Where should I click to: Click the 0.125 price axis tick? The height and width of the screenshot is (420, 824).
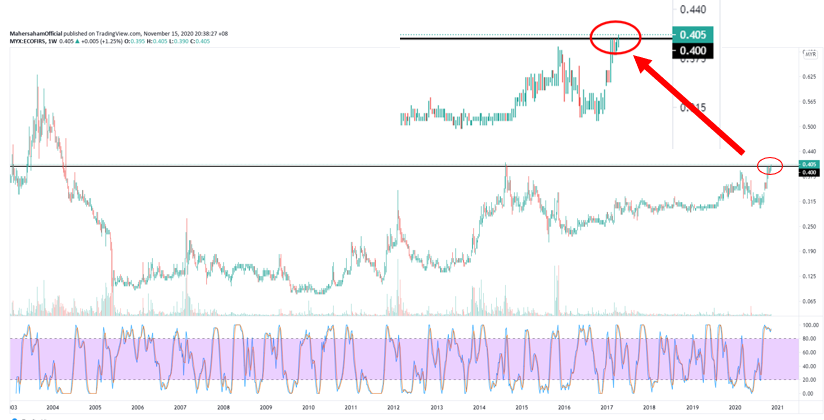point(807,276)
